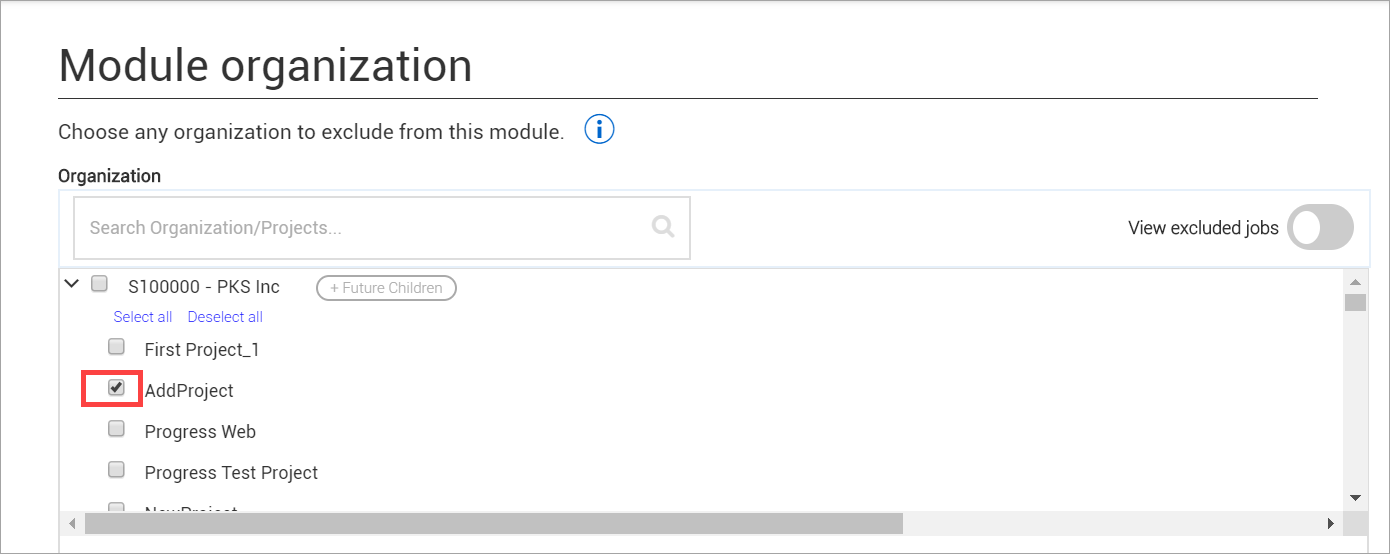Image resolution: width=1390 pixels, height=554 pixels.
Task: Check the S100000 - PKS Inc checkbox
Action: tap(100, 284)
